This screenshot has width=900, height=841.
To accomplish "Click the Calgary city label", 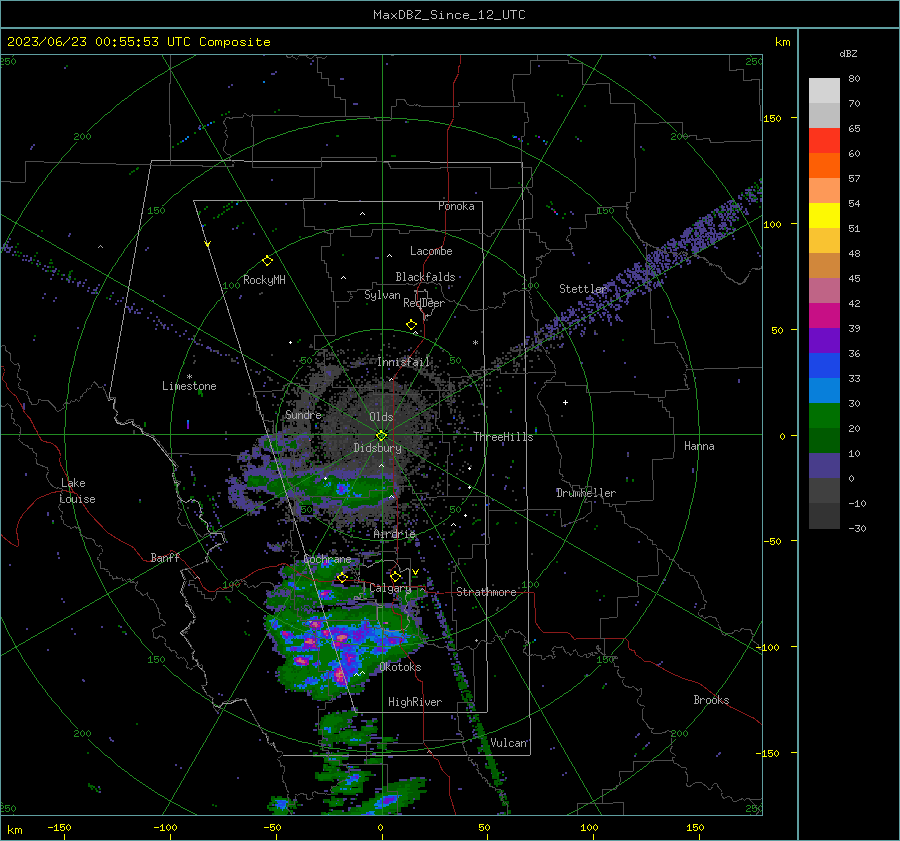I will pyautogui.click(x=390, y=588).
